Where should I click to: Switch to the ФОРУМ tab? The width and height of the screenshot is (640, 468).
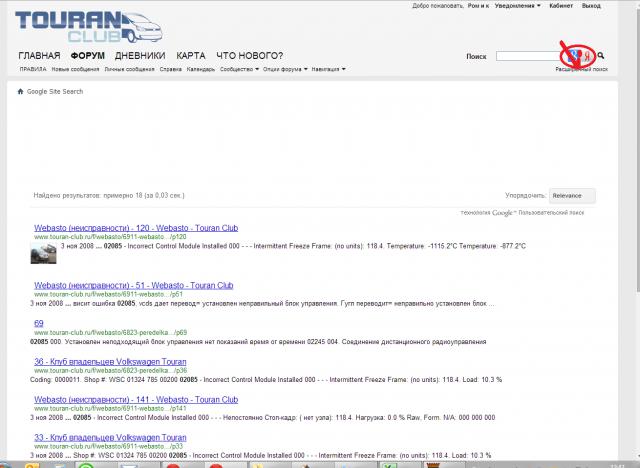(87, 55)
